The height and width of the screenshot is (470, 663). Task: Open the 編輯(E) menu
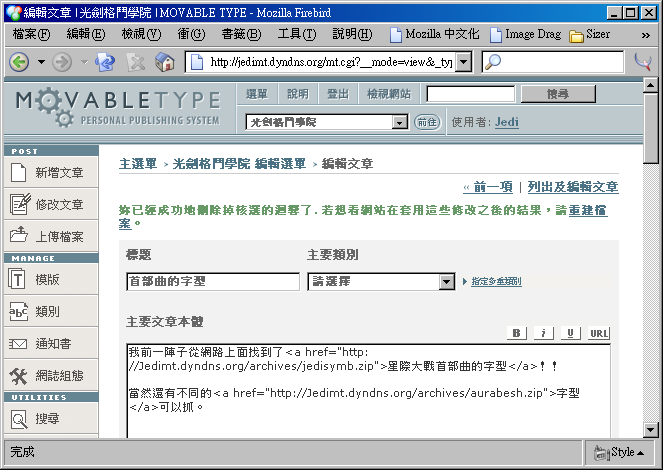click(86, 34)
